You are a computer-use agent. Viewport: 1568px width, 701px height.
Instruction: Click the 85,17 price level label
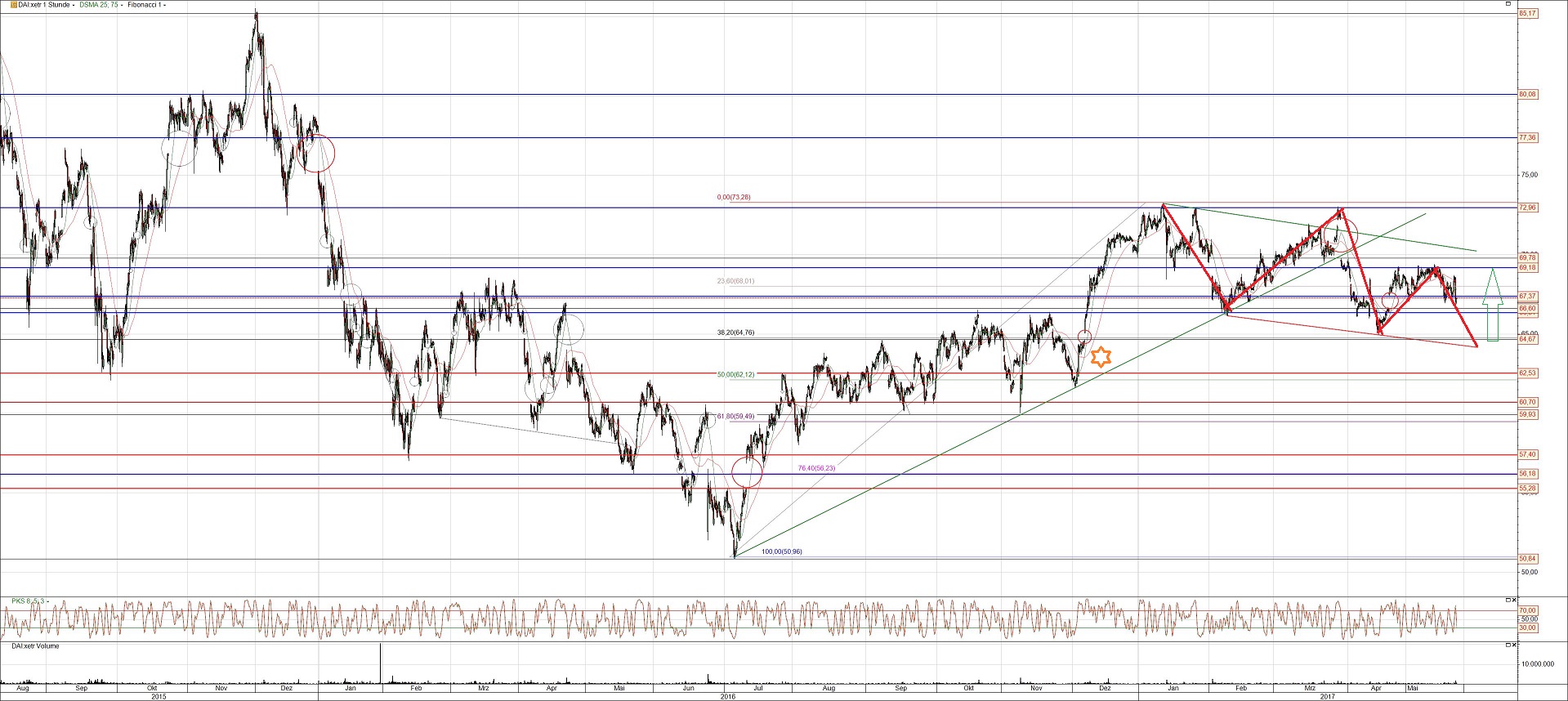coord(1527,13)
